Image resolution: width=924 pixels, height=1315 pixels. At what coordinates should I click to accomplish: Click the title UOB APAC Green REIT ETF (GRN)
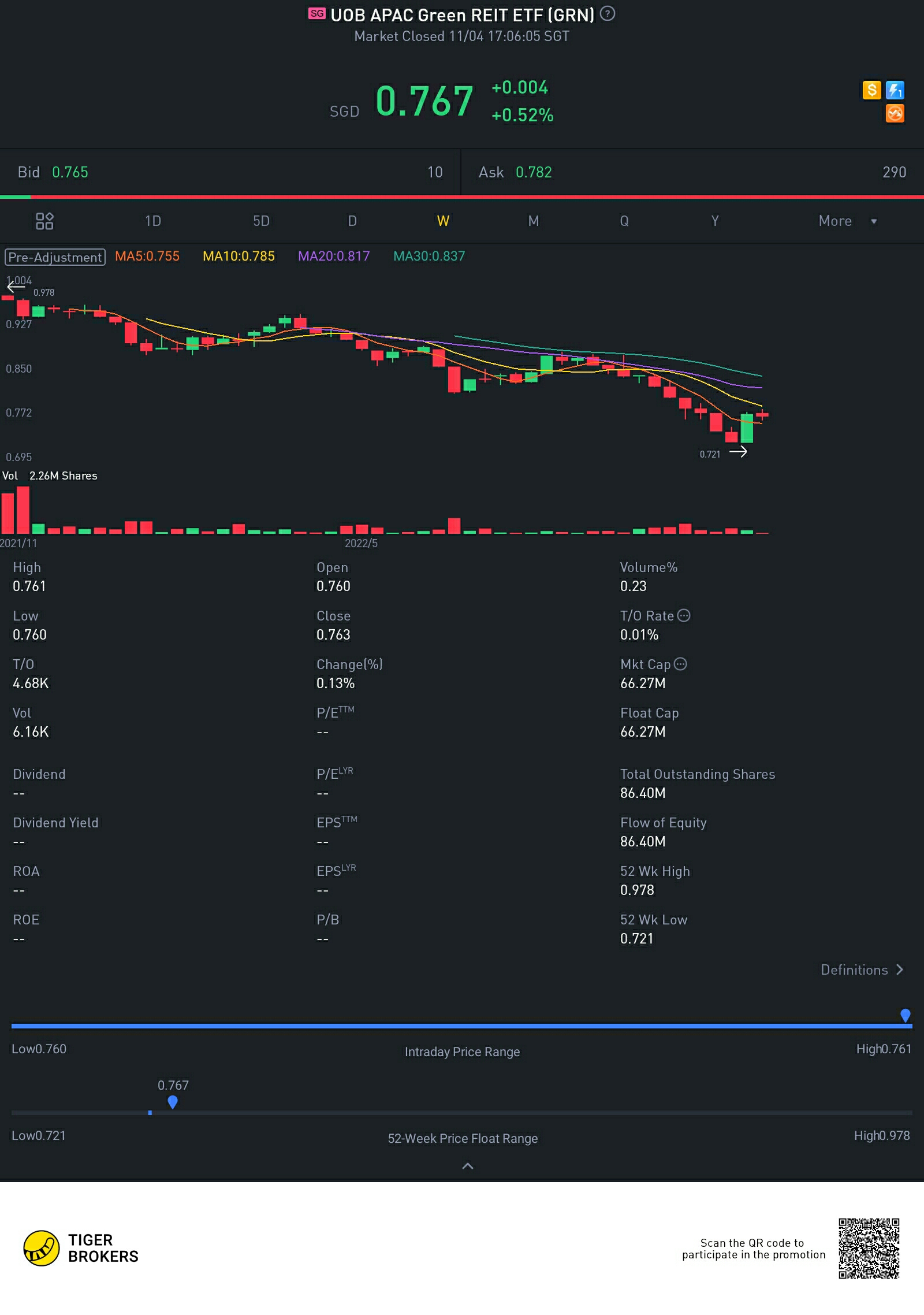pos(462,14)
